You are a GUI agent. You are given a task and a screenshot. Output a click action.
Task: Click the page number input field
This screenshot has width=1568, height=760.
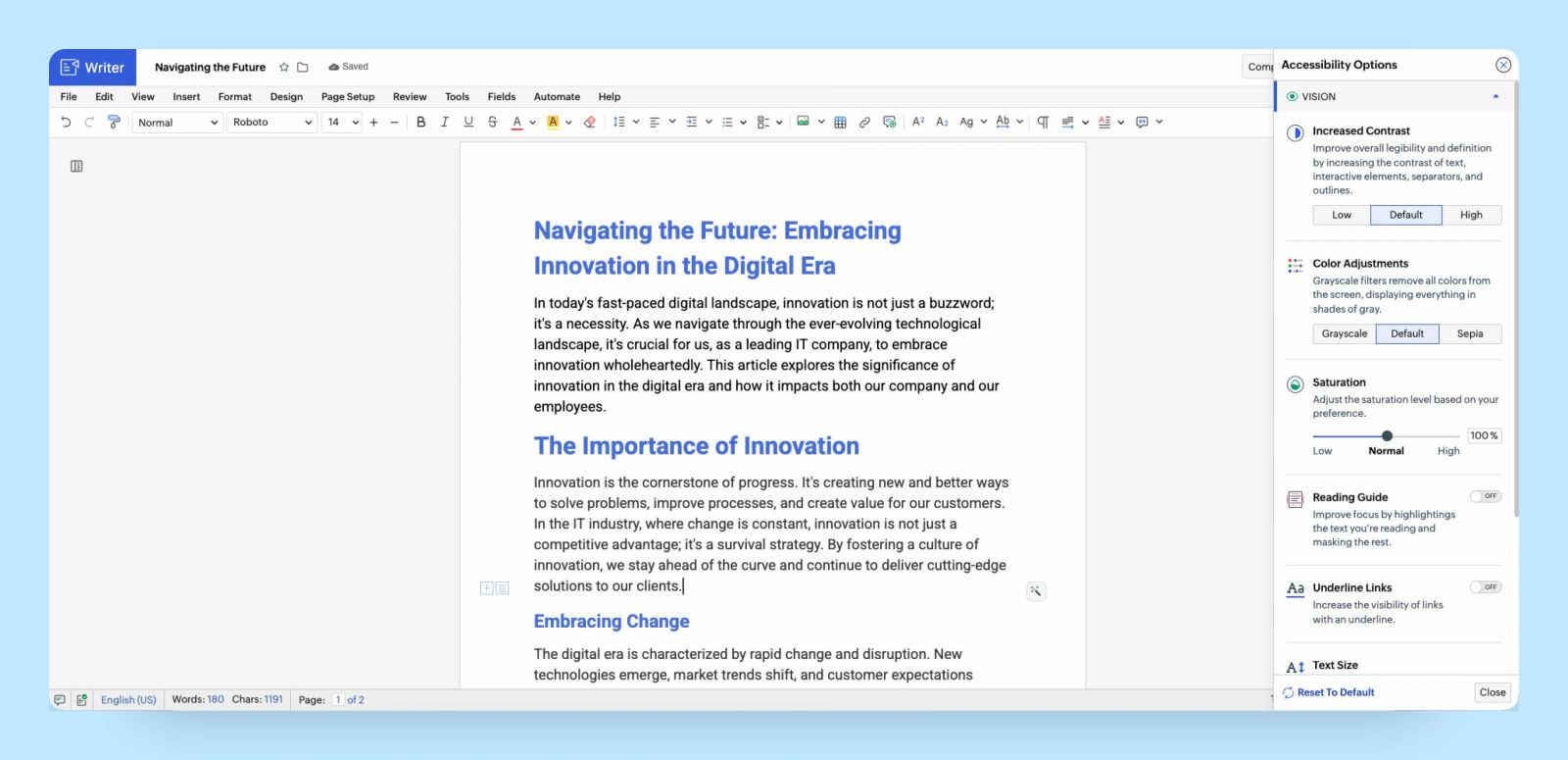pos(337,699)
